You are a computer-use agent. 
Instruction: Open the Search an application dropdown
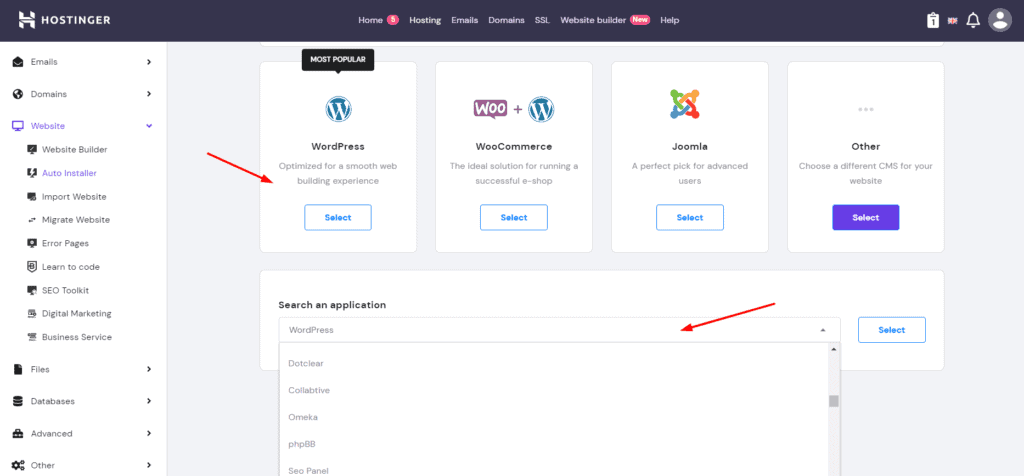[559, 330]
